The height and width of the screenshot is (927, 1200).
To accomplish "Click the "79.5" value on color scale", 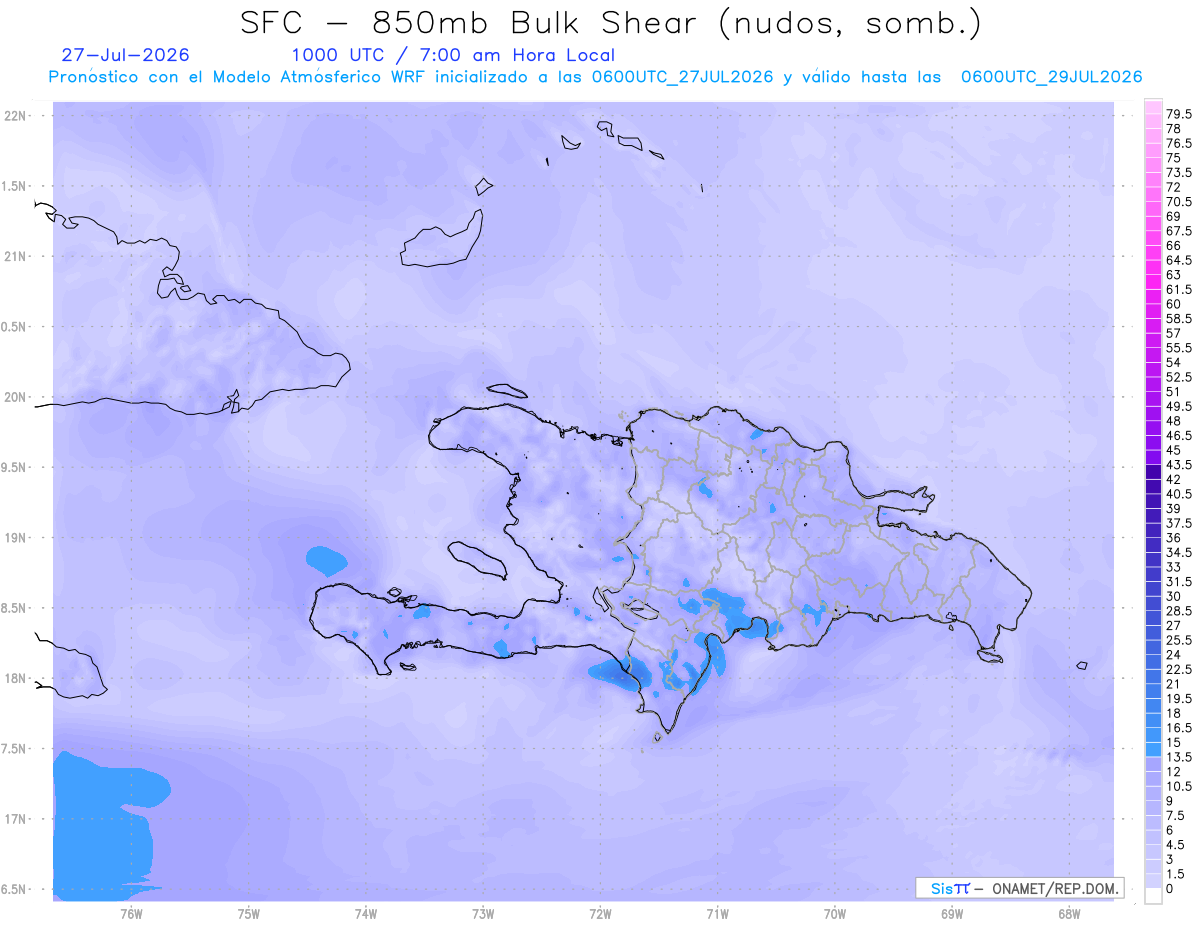I will pyautogui.click(x=1180, y=114).
